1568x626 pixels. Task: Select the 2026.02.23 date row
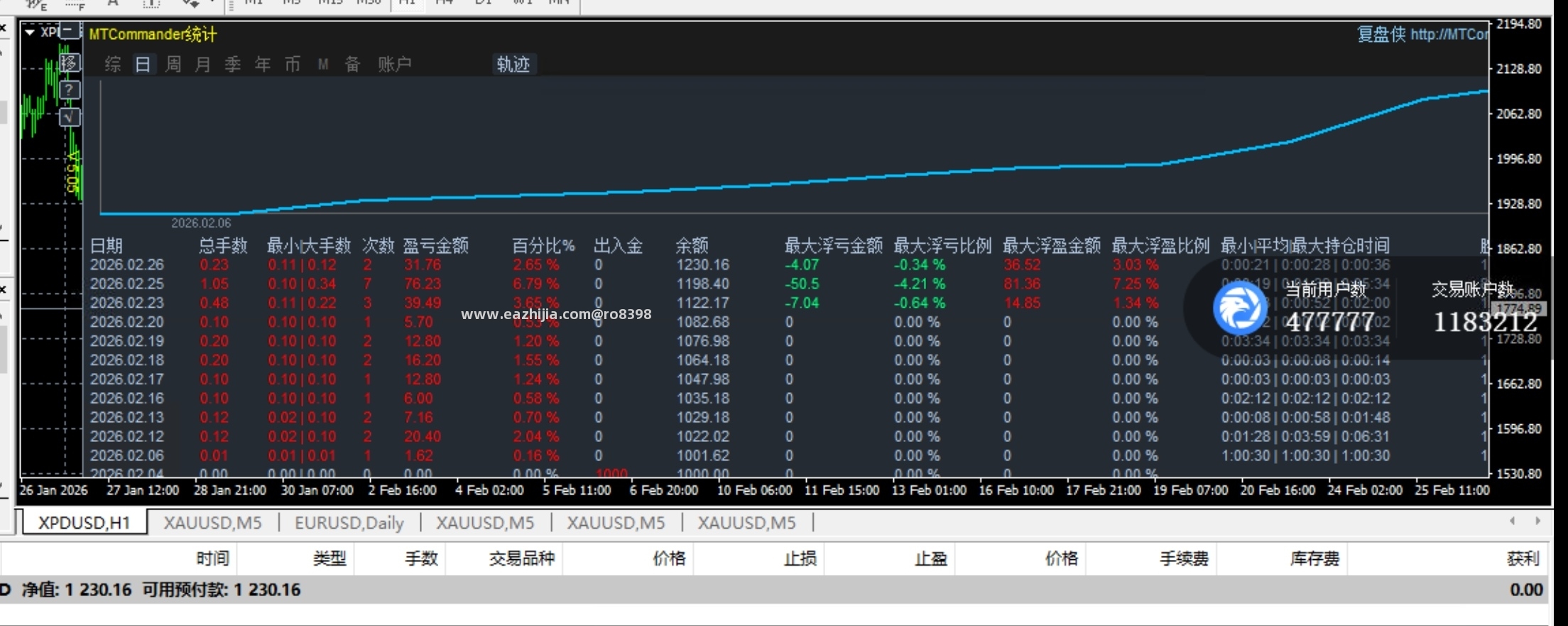[x=127, y=303]
